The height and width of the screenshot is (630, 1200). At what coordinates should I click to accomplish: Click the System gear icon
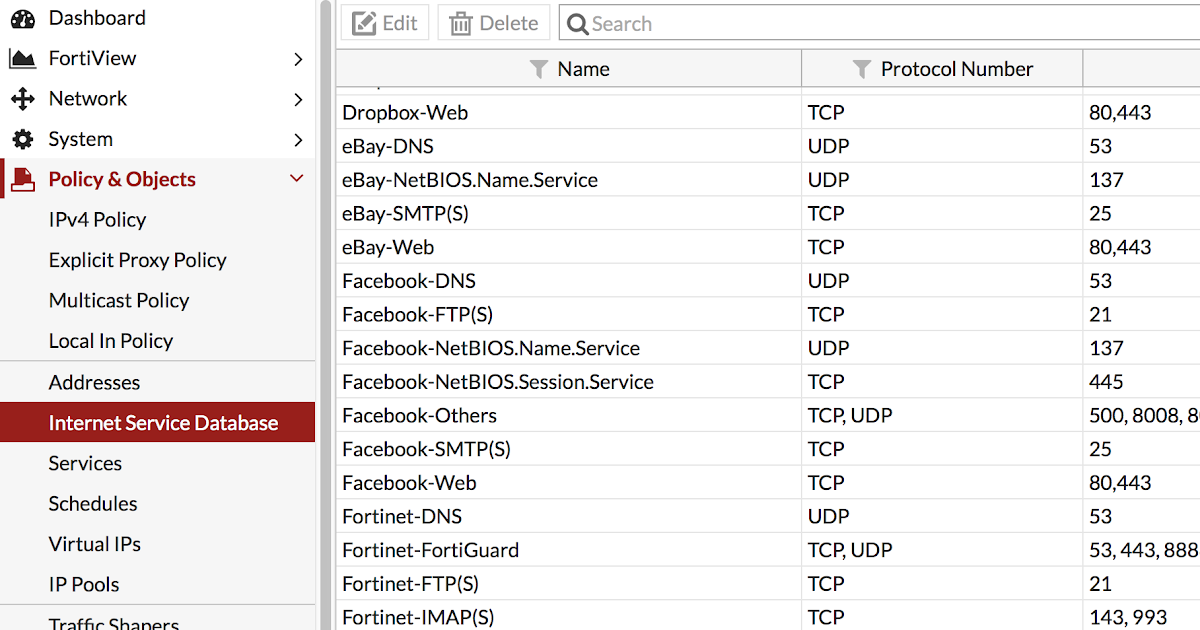(x=22, y=139)
